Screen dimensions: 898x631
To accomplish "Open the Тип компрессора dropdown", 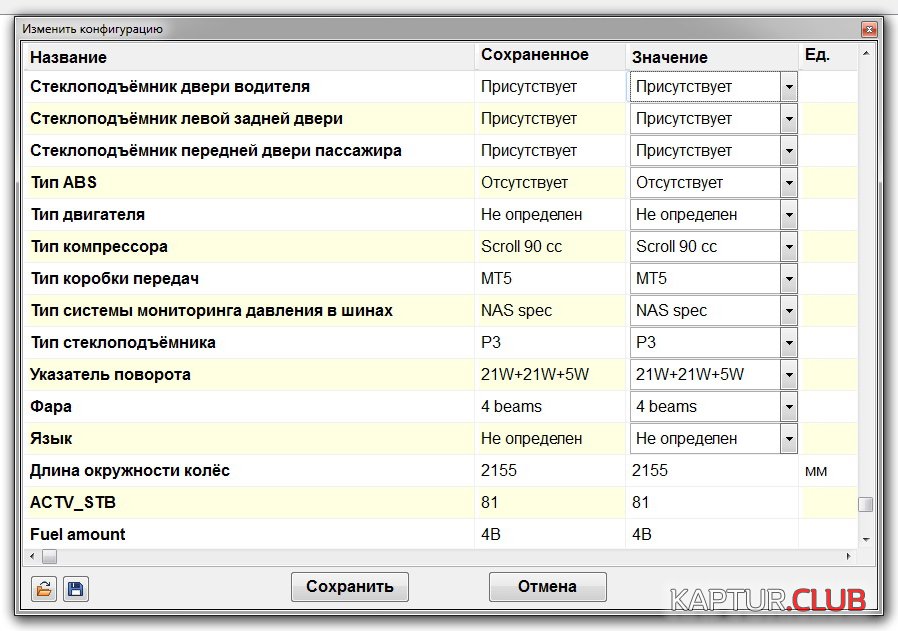I will coord(789,247).
